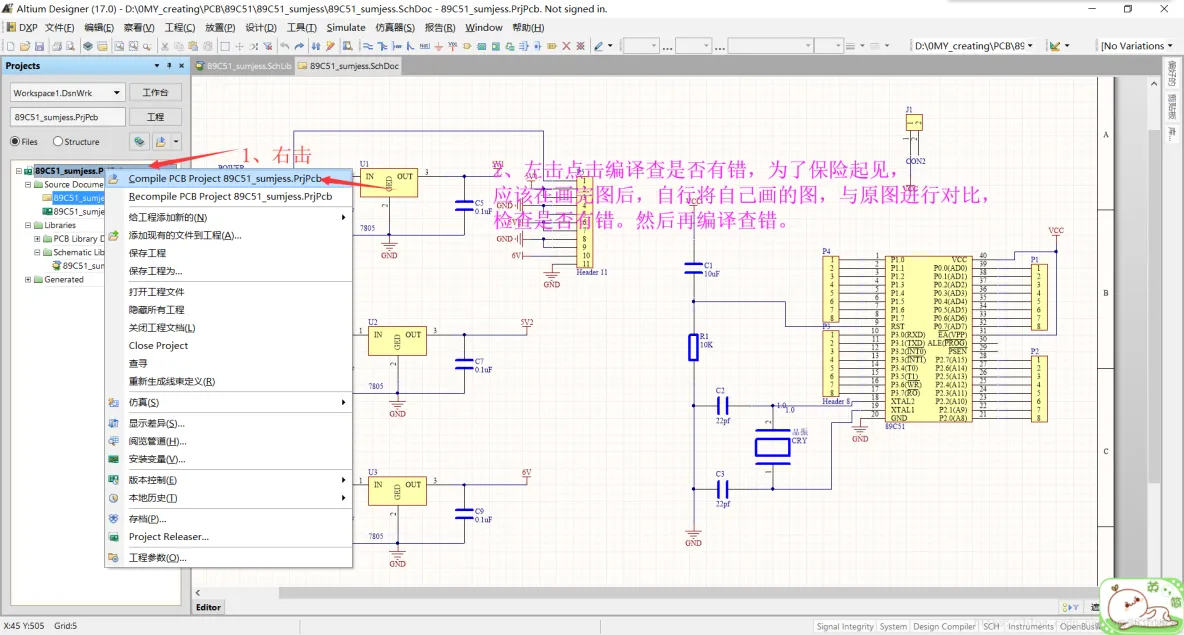Open 仿真(S) submenu in context menu
This screenshot has width=1184, height=635.
(x=229, y=402)
